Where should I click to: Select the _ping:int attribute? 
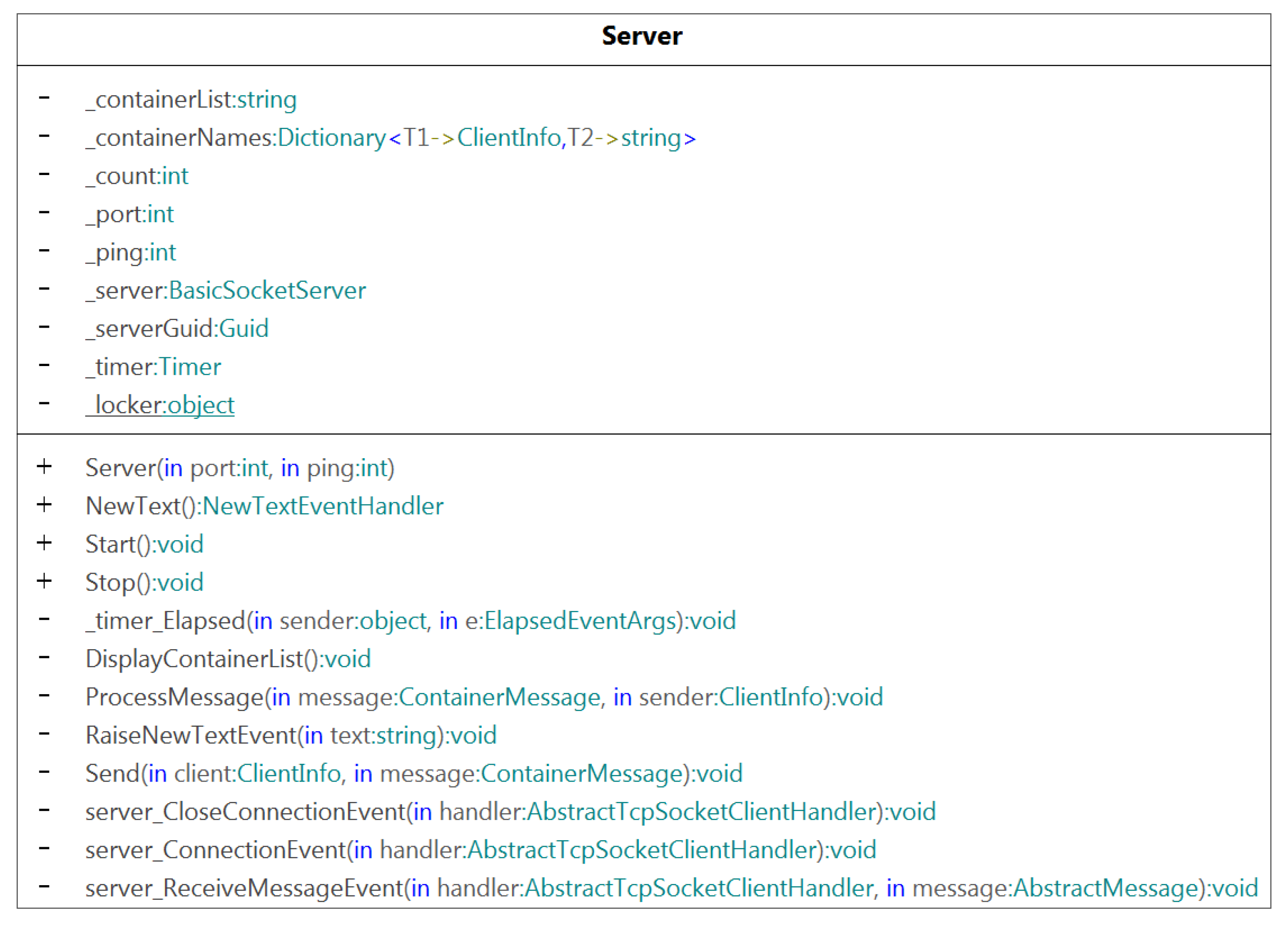click(131, 252)
